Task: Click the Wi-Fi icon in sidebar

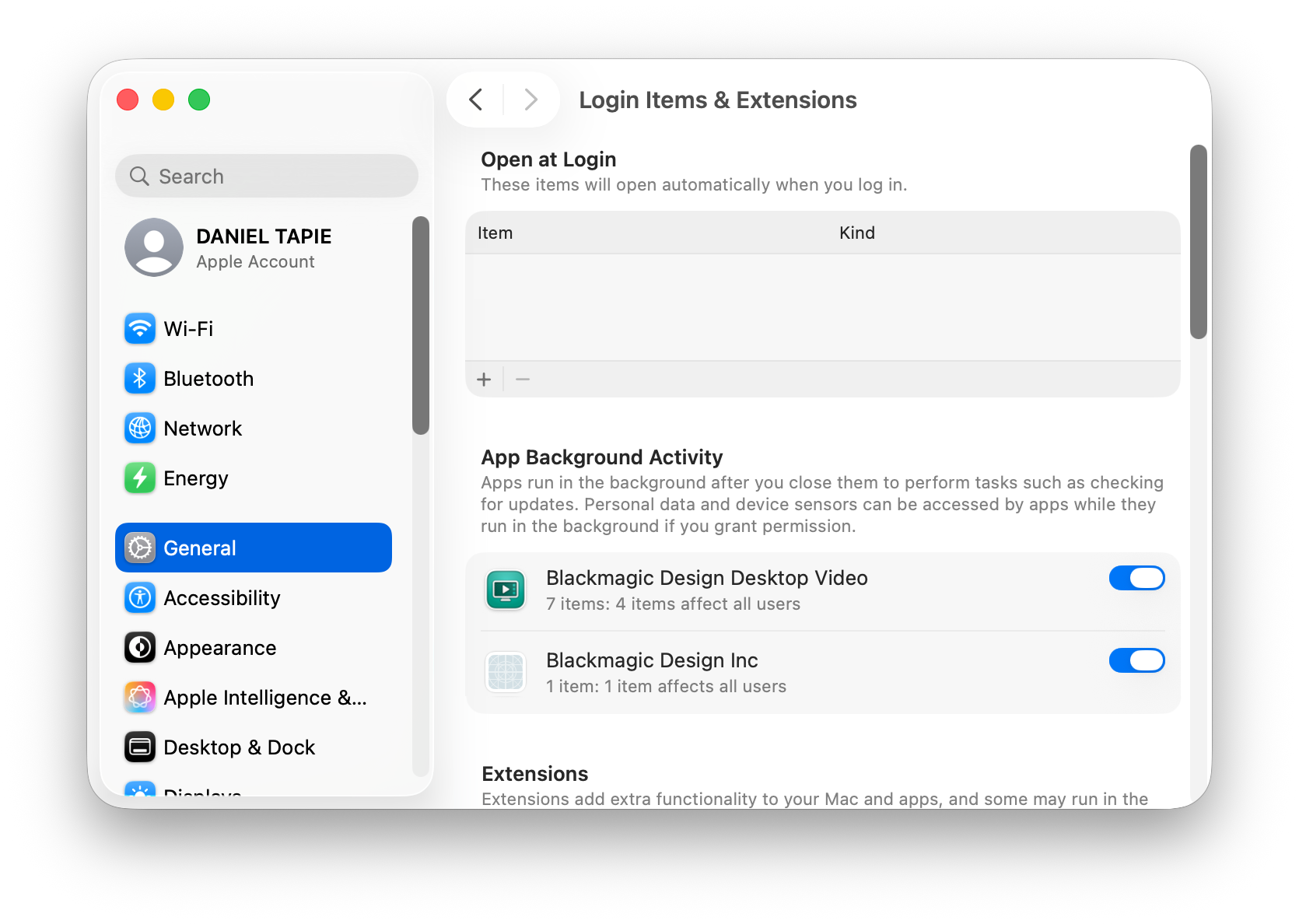Action: point(140,329)
